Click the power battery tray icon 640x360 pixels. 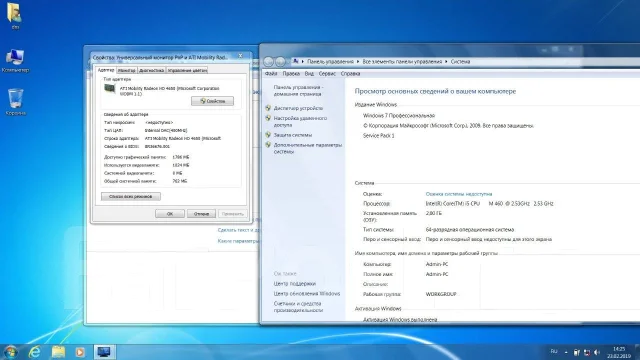tap(576, 352)
